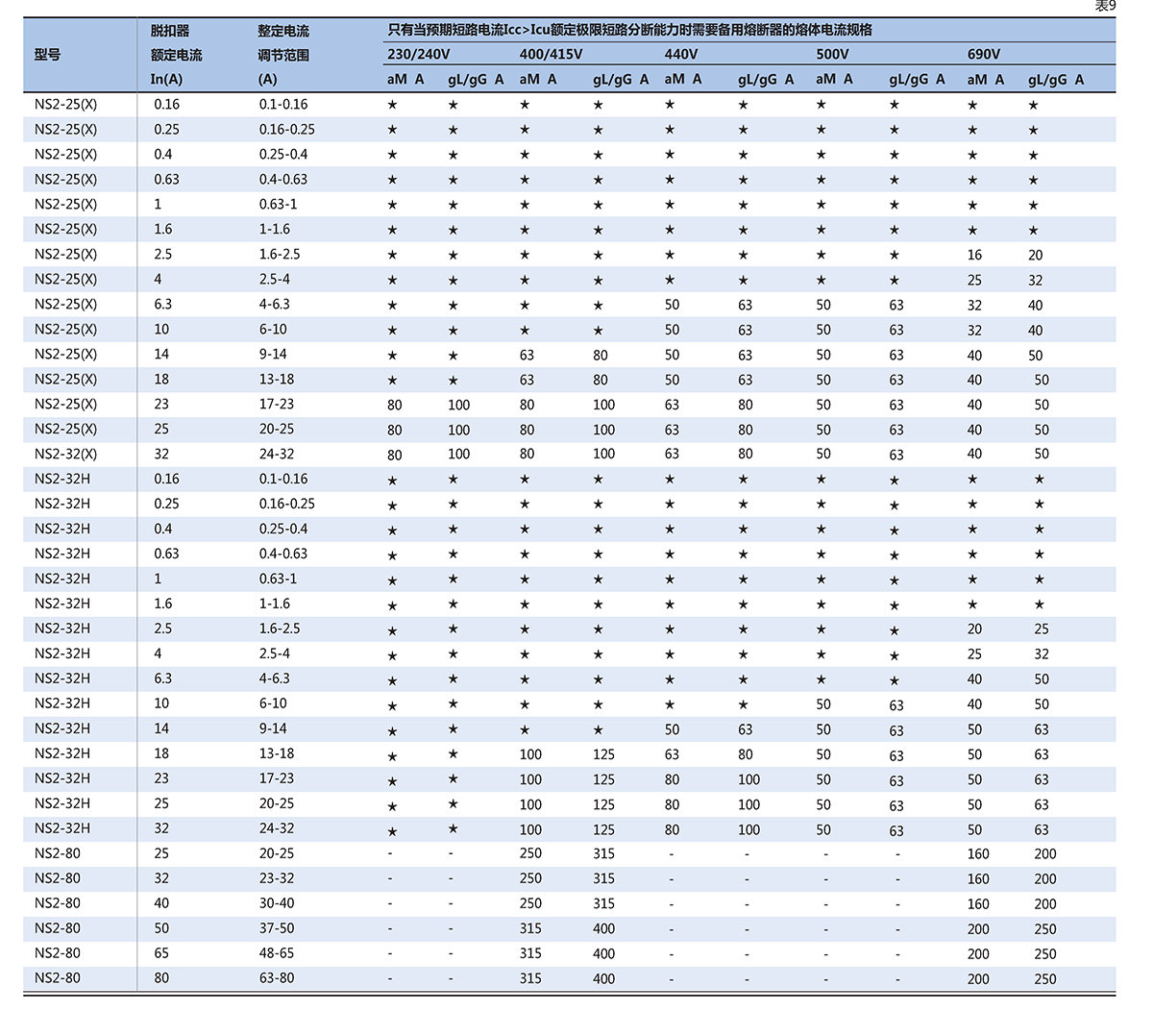Click the Icc>Icu fuse note header text

(x=629, y=30)
